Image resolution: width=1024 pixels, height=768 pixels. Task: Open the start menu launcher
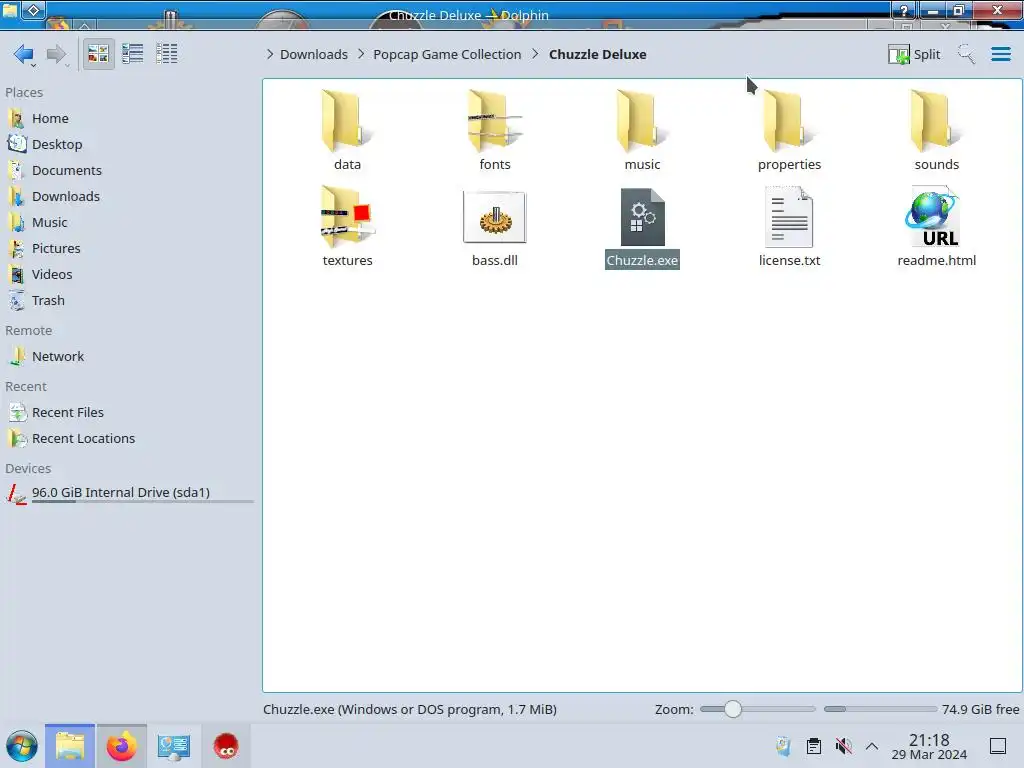22,746
